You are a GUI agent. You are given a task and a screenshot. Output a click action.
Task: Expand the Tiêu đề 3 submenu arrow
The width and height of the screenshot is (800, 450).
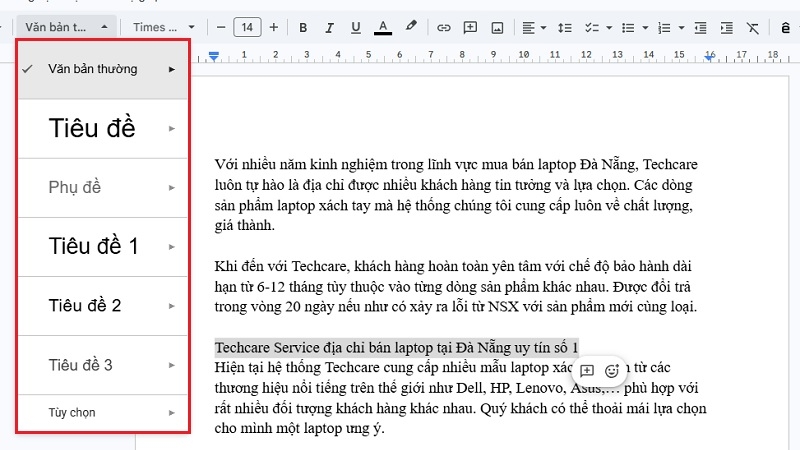pos(172,365)
